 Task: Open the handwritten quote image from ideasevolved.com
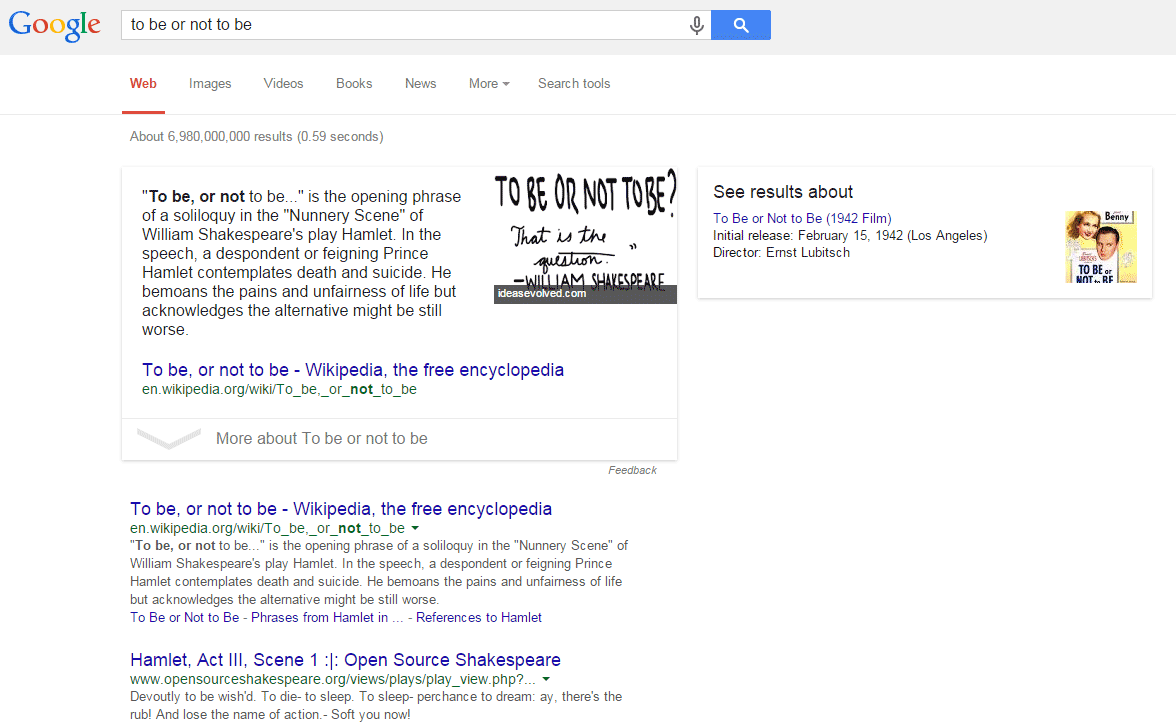[585, 236]
